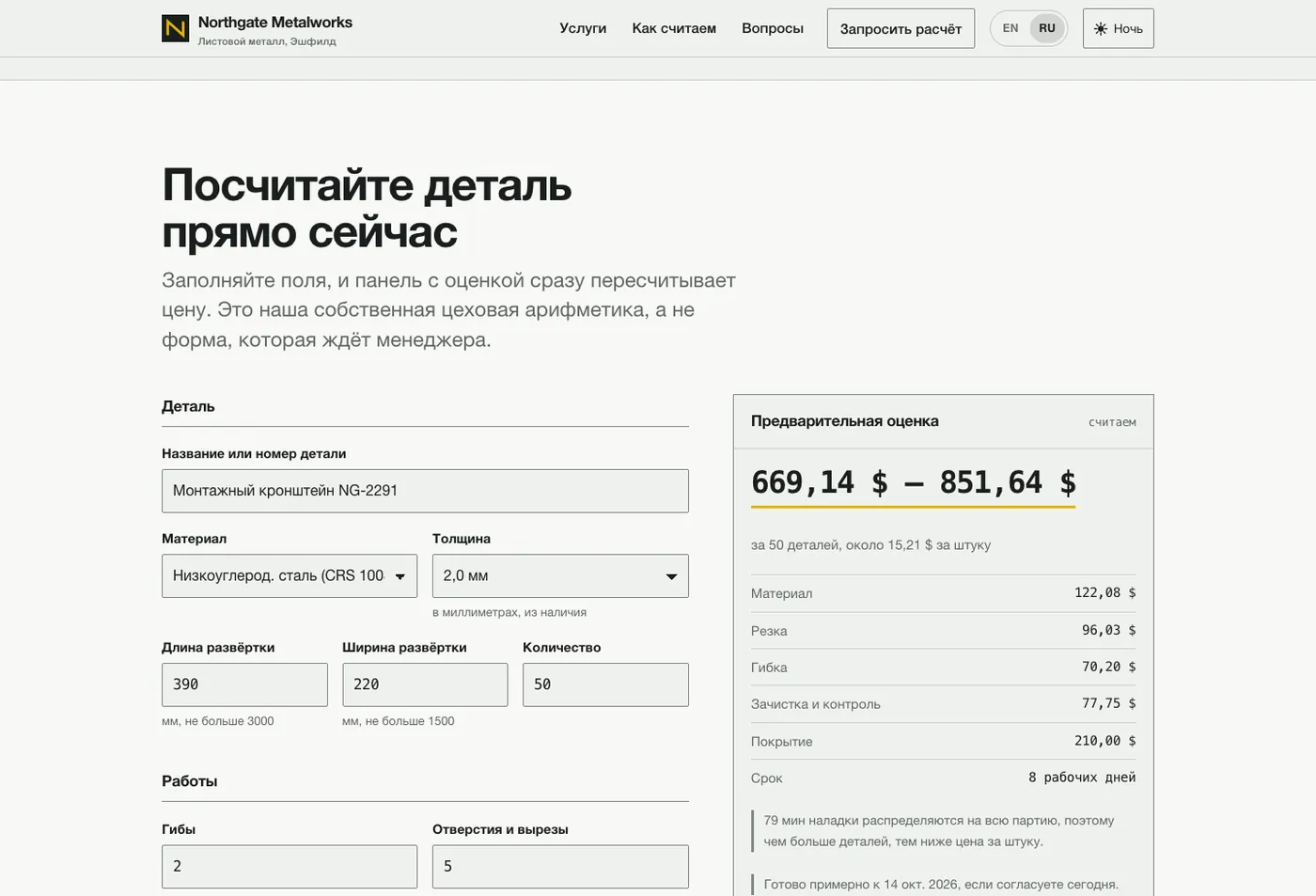
Task: Click the note Готово примерно к 14 окт. 2026
Action: coord(941,884)
